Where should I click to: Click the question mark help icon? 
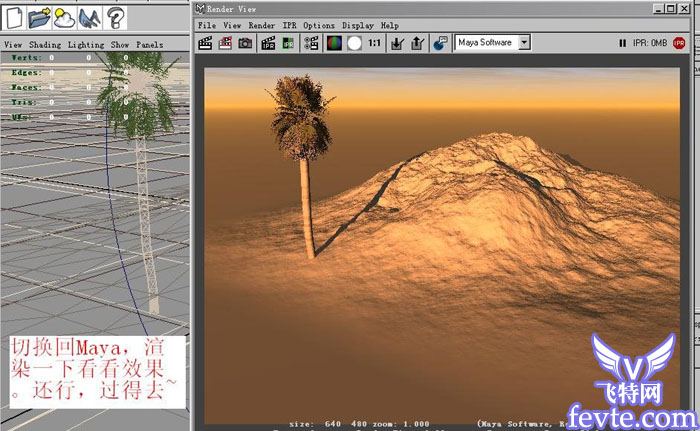(x=115, y=18)
